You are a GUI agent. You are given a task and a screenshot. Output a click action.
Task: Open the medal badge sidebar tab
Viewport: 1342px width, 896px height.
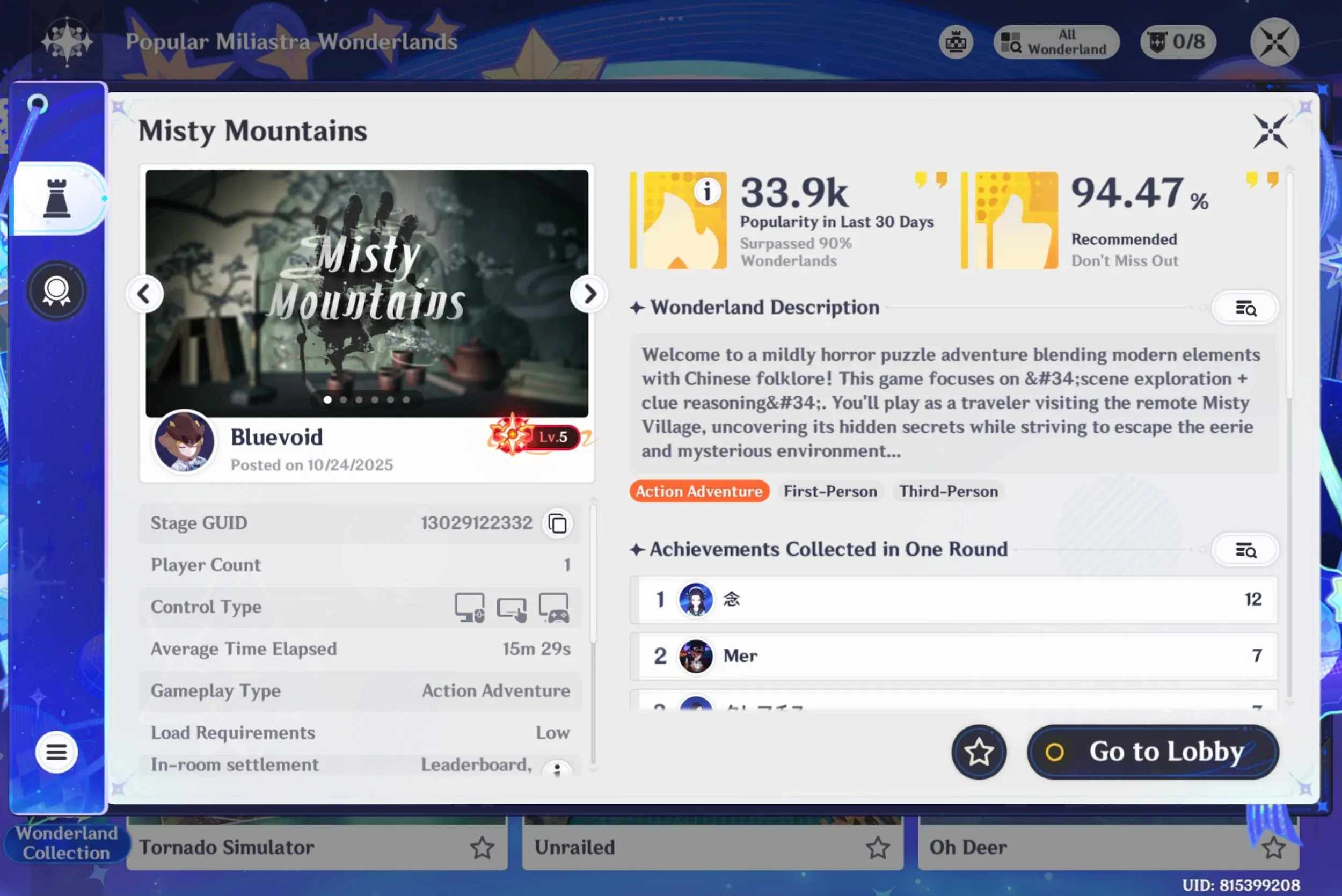(56, 291)
